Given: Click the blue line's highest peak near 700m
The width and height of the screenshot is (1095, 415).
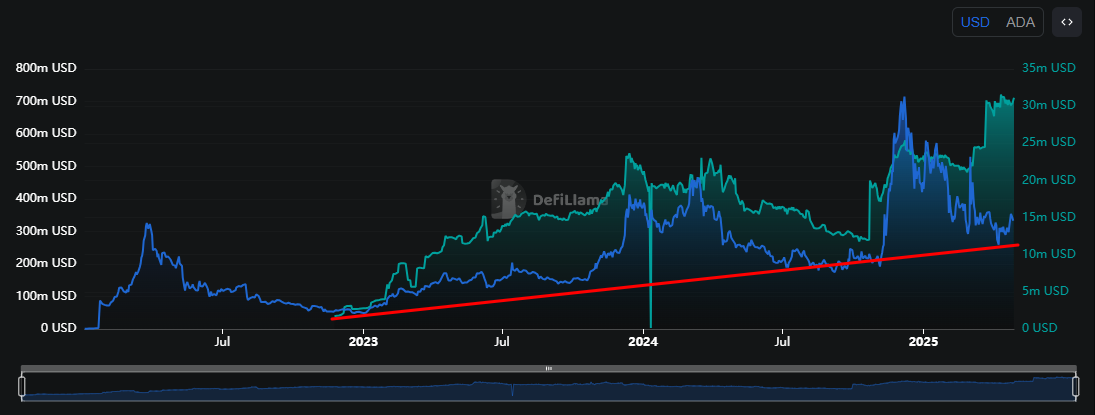Looking at the screenshot, I should 904,99.
